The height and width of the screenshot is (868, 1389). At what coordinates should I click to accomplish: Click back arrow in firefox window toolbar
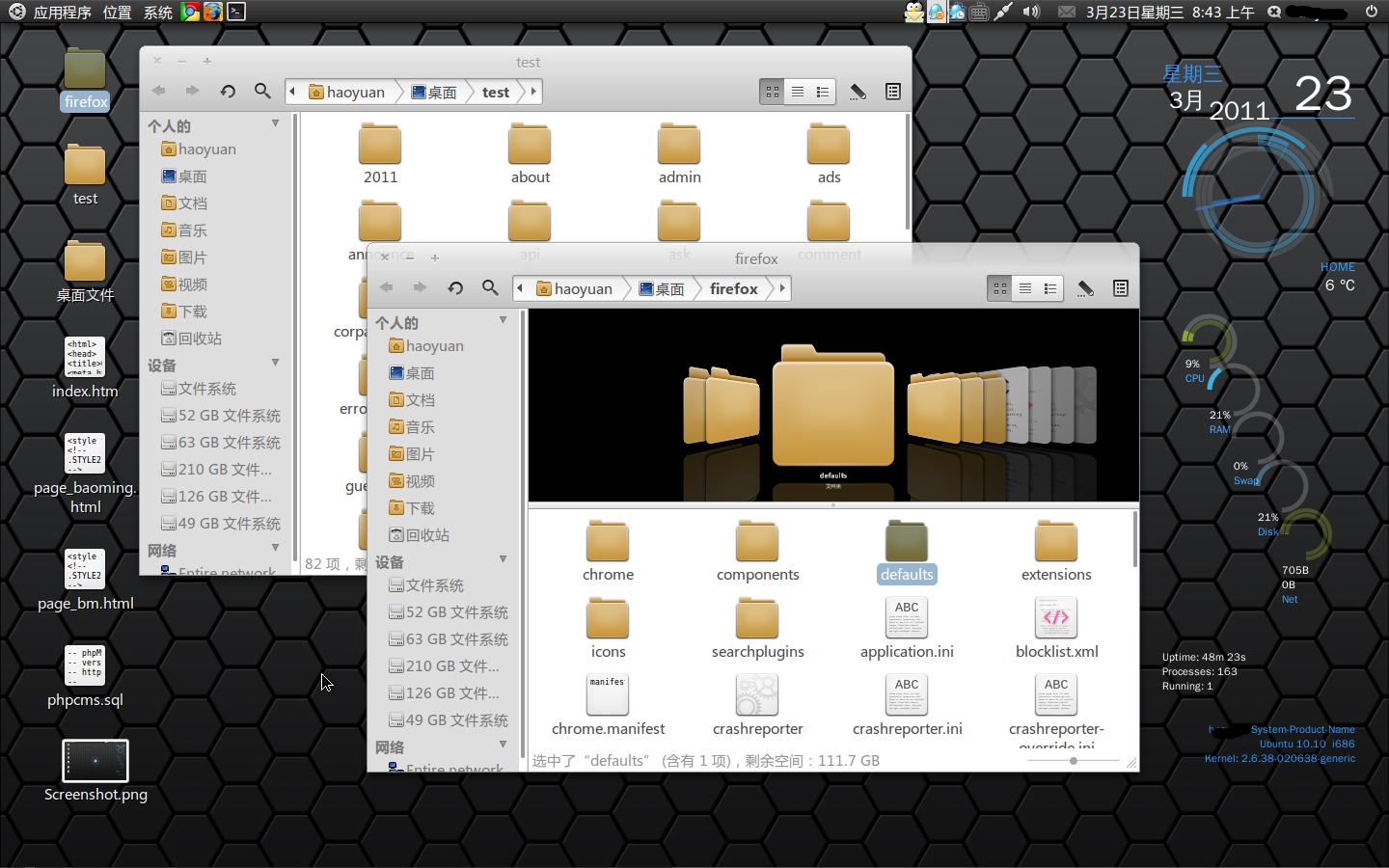point(387,287)
